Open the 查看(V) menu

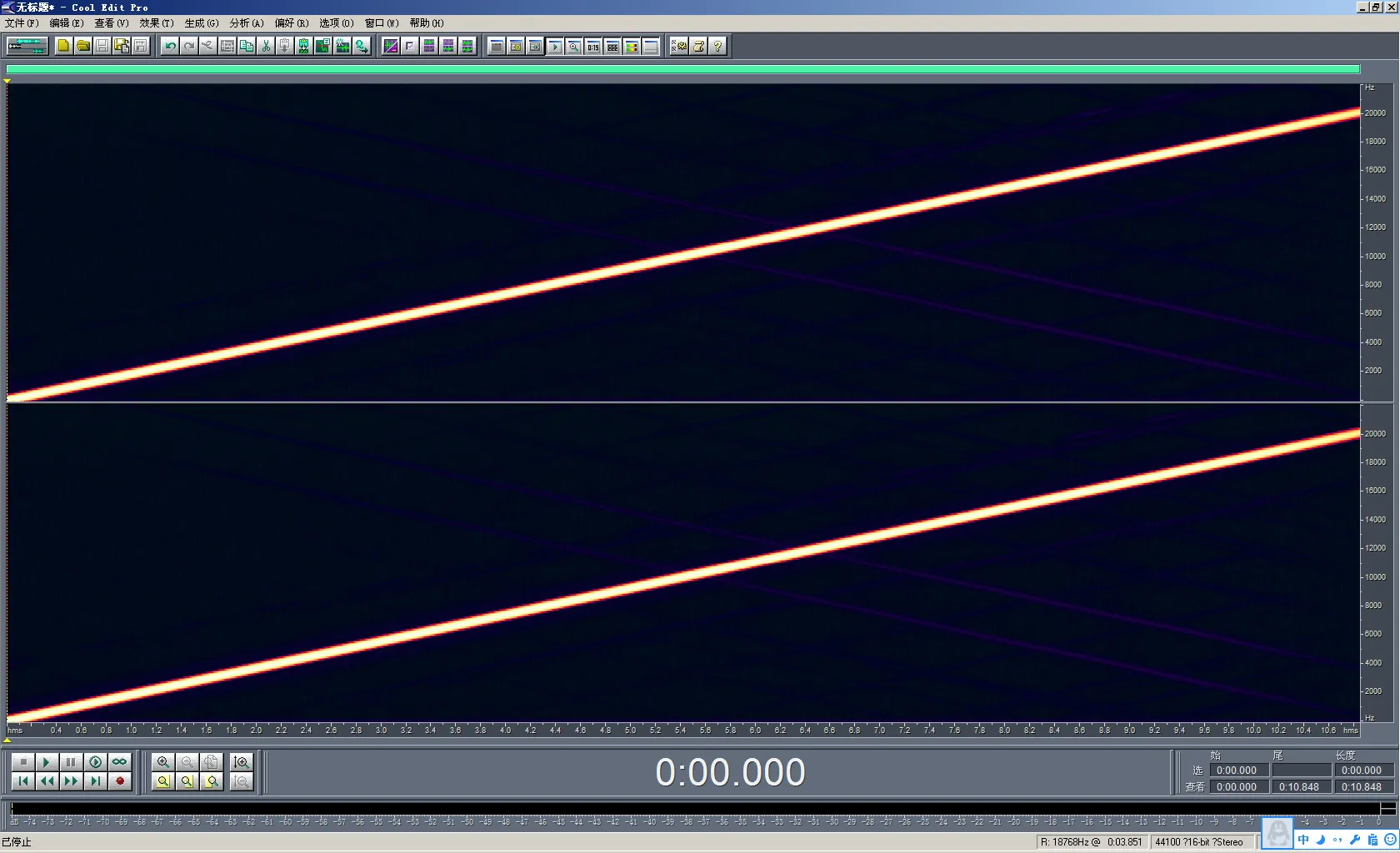[x=112, y=23]
